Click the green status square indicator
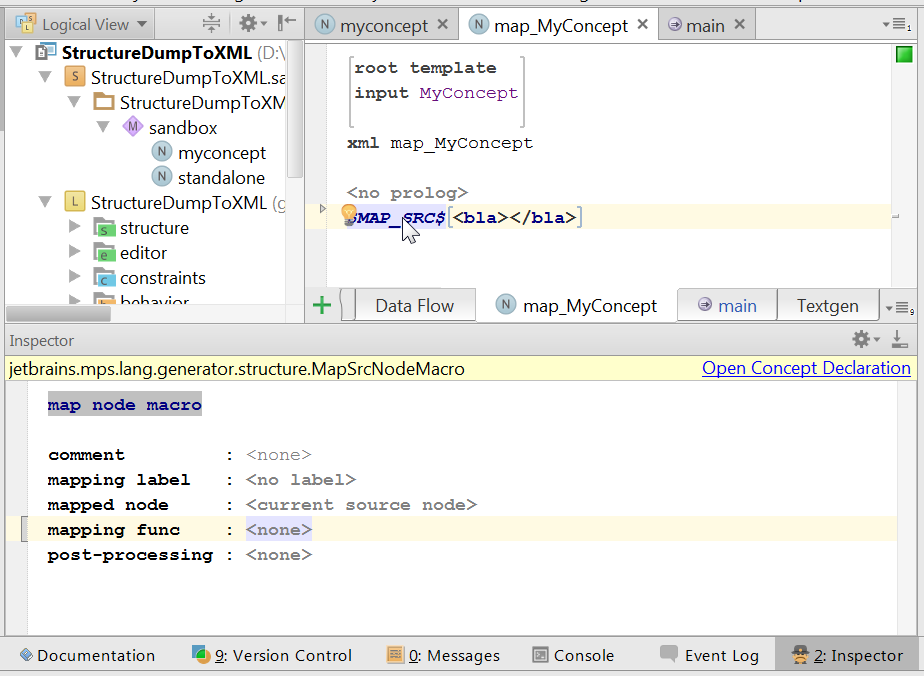 (x=903, y=55)
